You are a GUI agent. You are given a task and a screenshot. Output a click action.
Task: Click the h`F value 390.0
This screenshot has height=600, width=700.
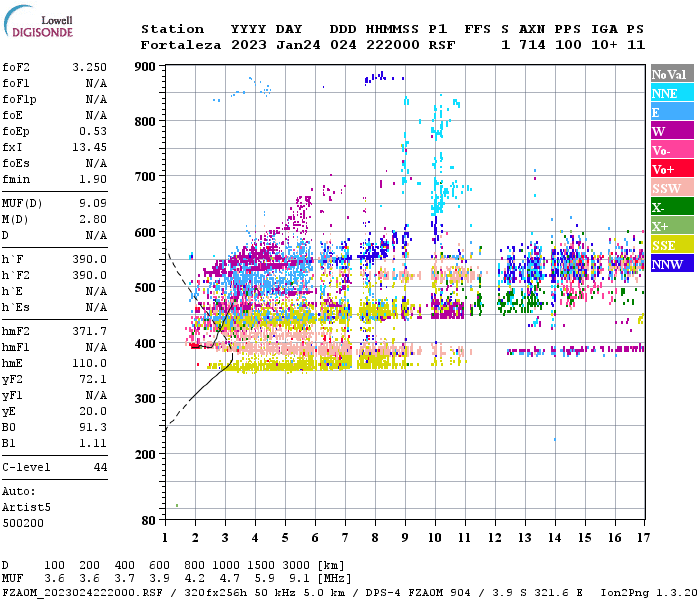pyautogui.click(x=89, y=260)
